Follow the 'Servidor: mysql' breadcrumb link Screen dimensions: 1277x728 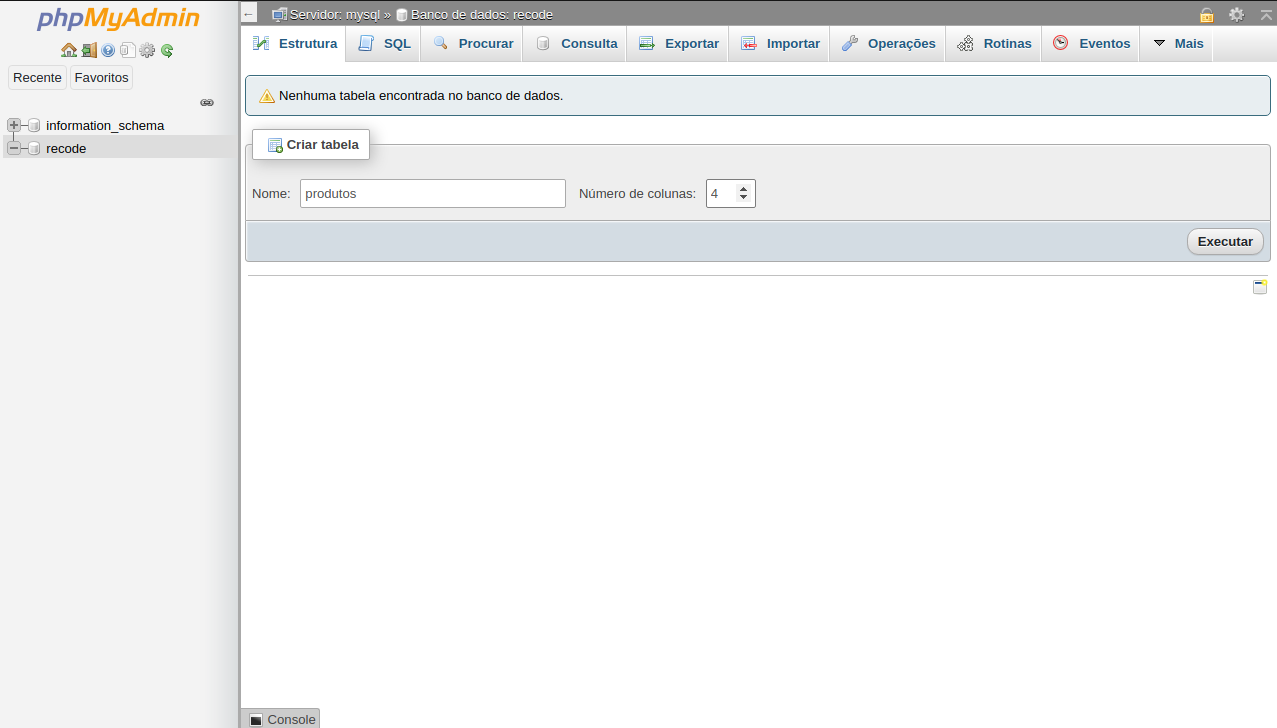(x=334, y=14)
